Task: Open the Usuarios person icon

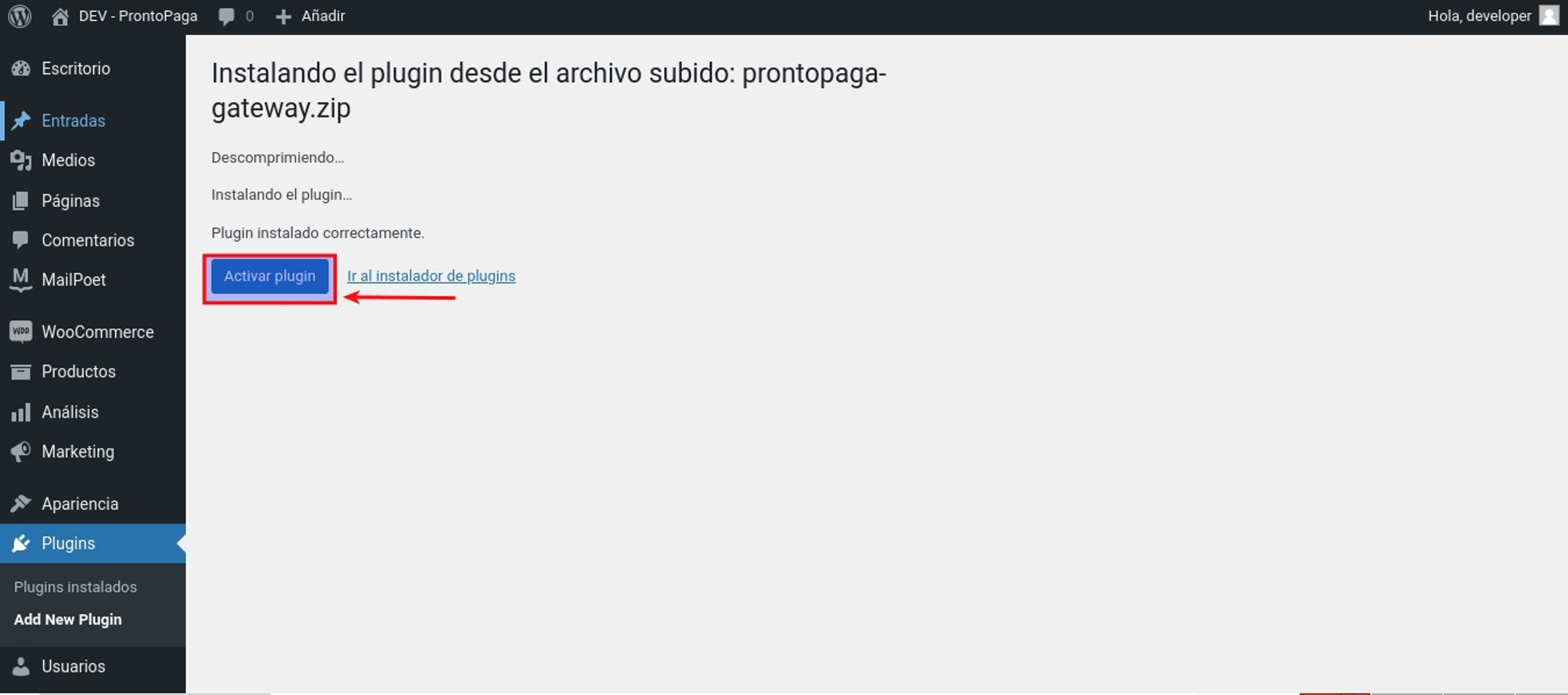Action: coord(20,666)
